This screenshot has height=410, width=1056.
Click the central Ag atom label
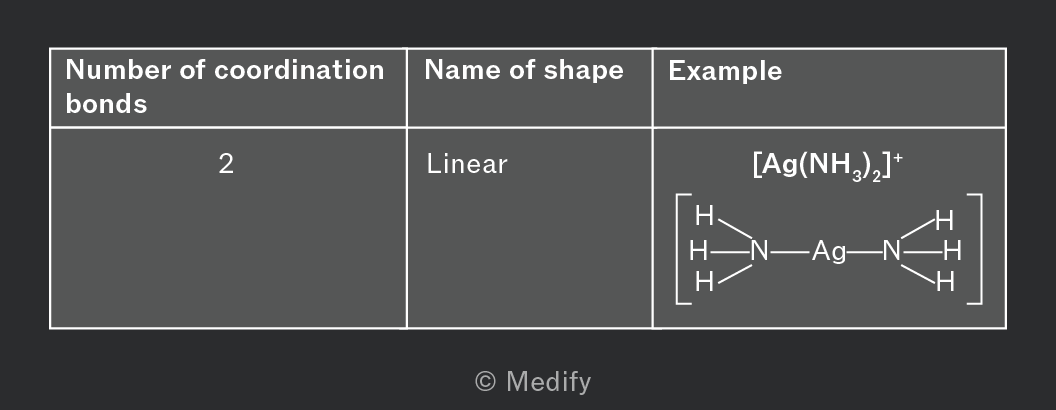(x=828, y=252)
